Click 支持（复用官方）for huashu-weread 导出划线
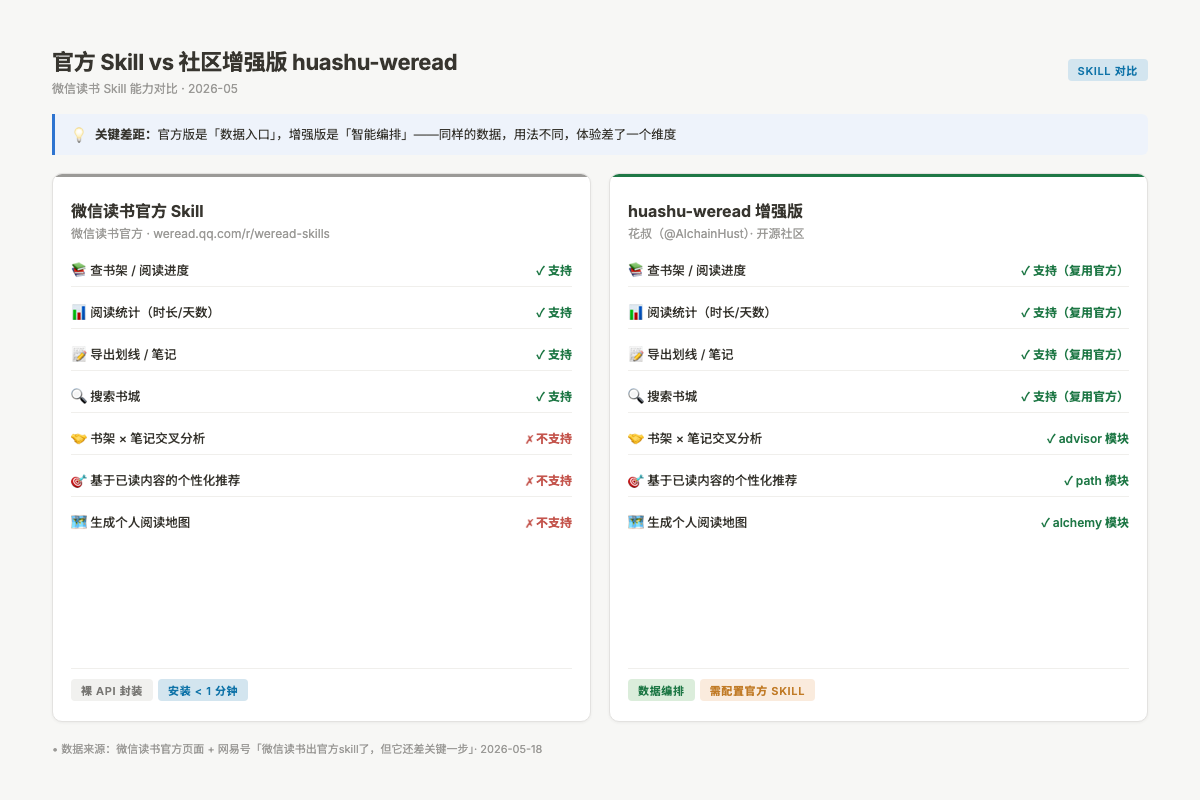 [1074, 354]
